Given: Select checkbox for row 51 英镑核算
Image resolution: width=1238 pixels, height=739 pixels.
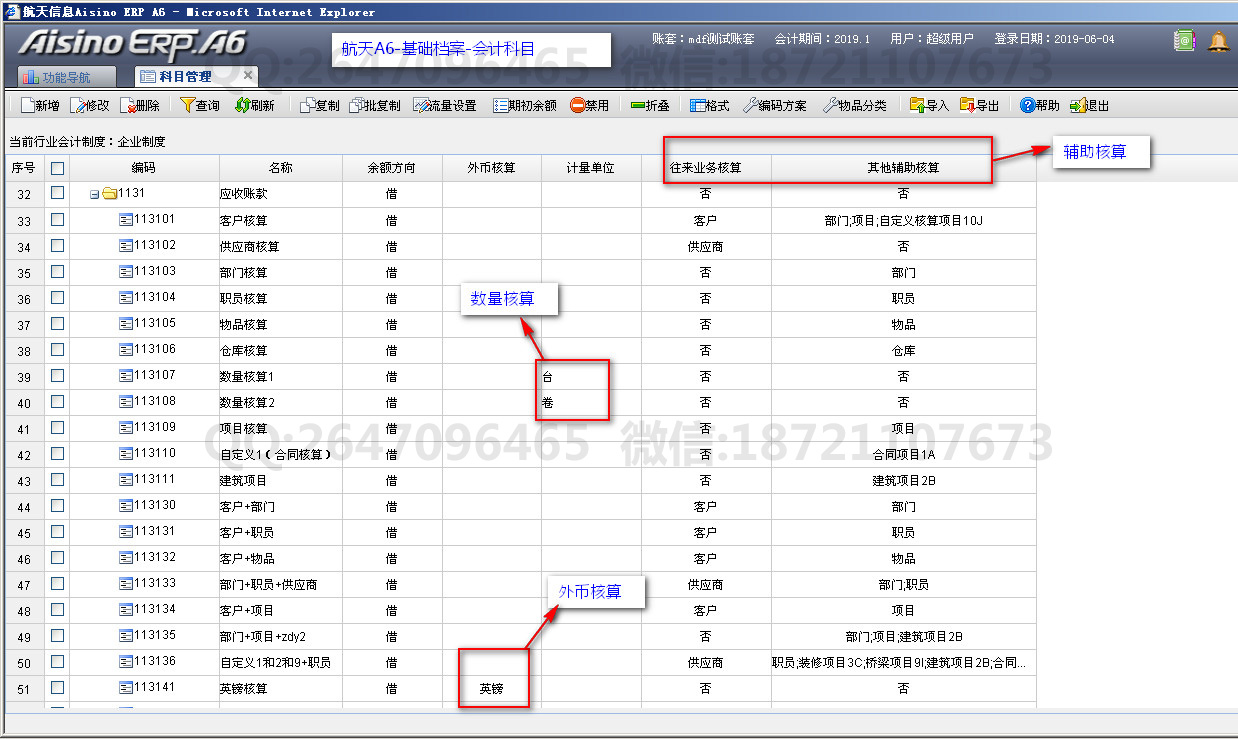Looking at the screenshot, I should (57, 688).
